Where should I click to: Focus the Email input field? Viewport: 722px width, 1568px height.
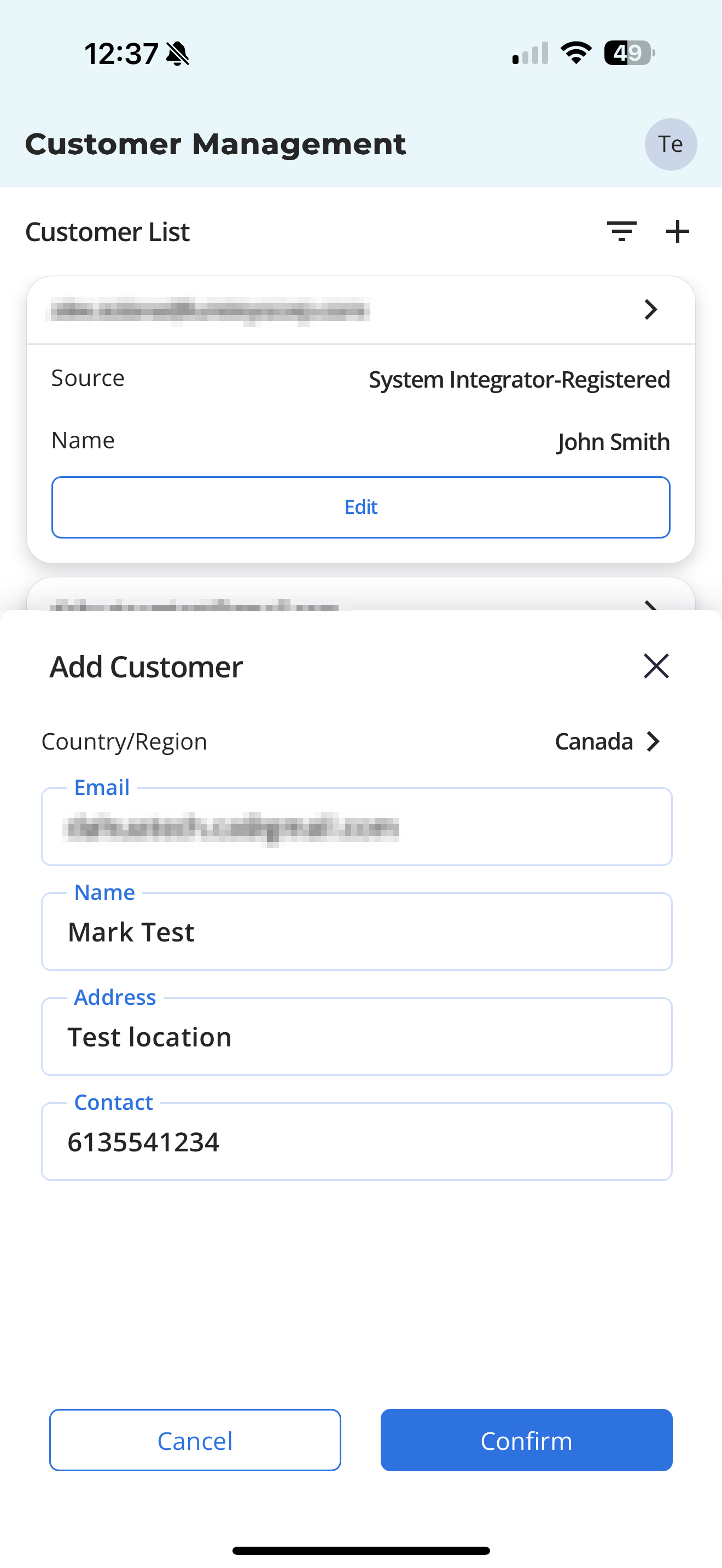click(357, 827)
